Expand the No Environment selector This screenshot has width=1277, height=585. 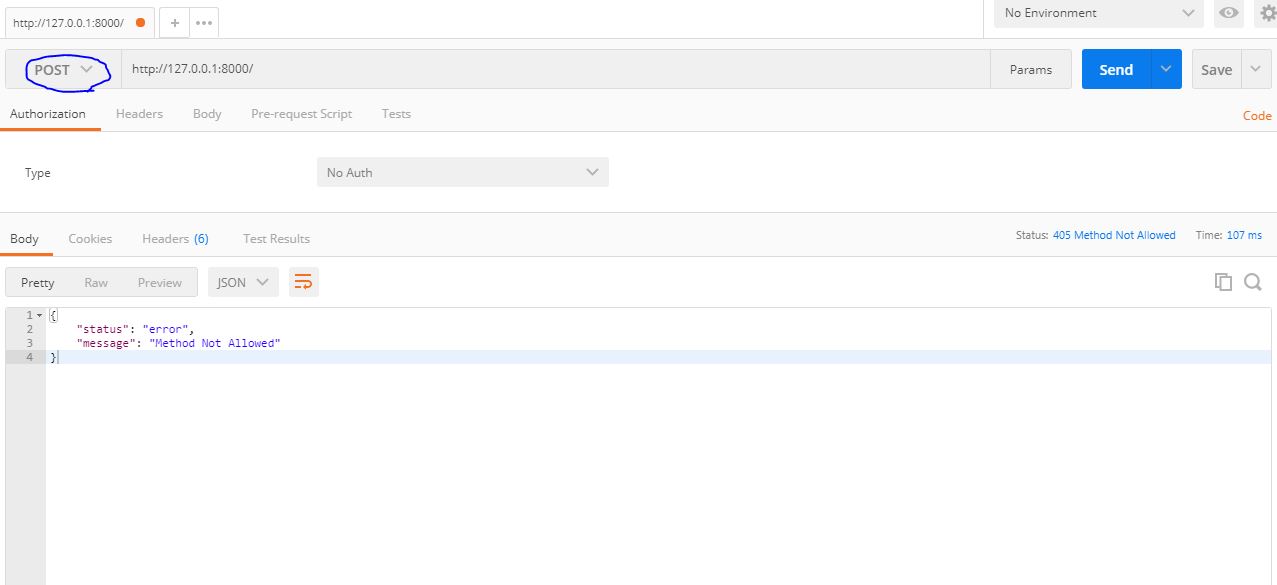[1098, 13]
